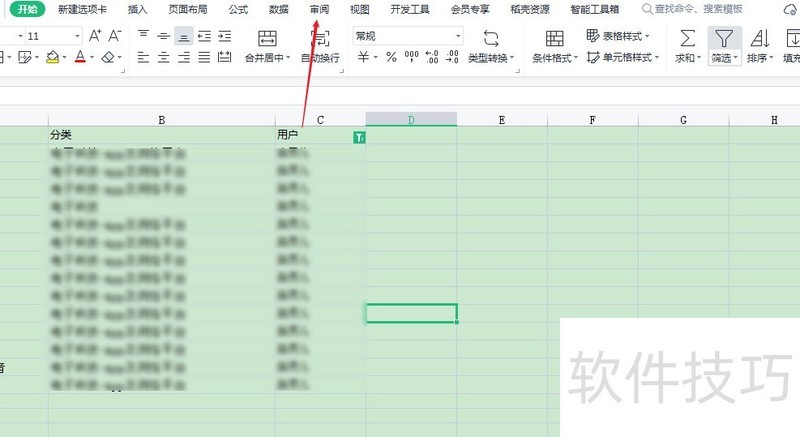Click the 分类 header cell
The image size is (800, 437).
click(162, 135)
